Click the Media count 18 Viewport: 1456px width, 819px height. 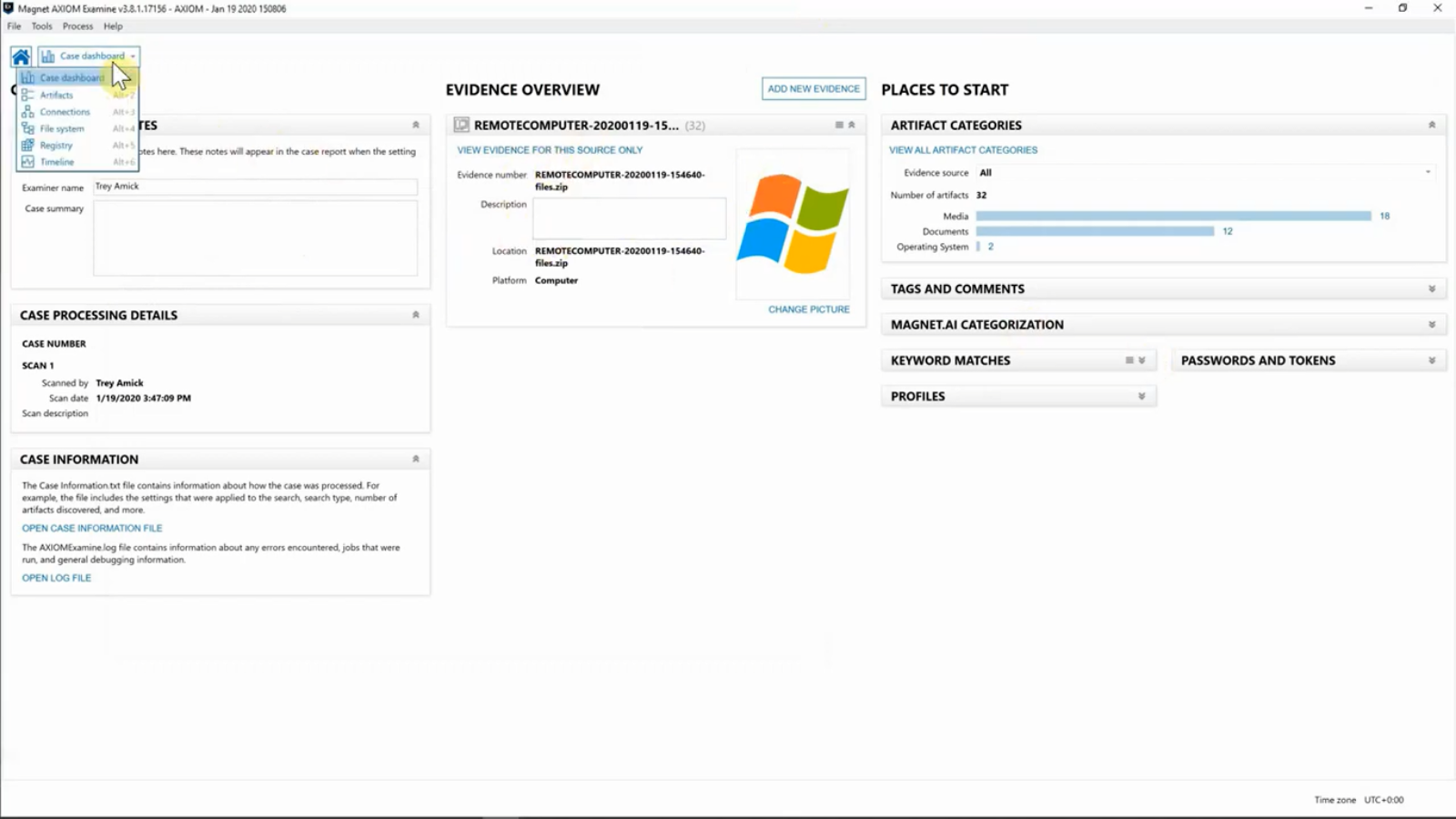pos(1384,217)
